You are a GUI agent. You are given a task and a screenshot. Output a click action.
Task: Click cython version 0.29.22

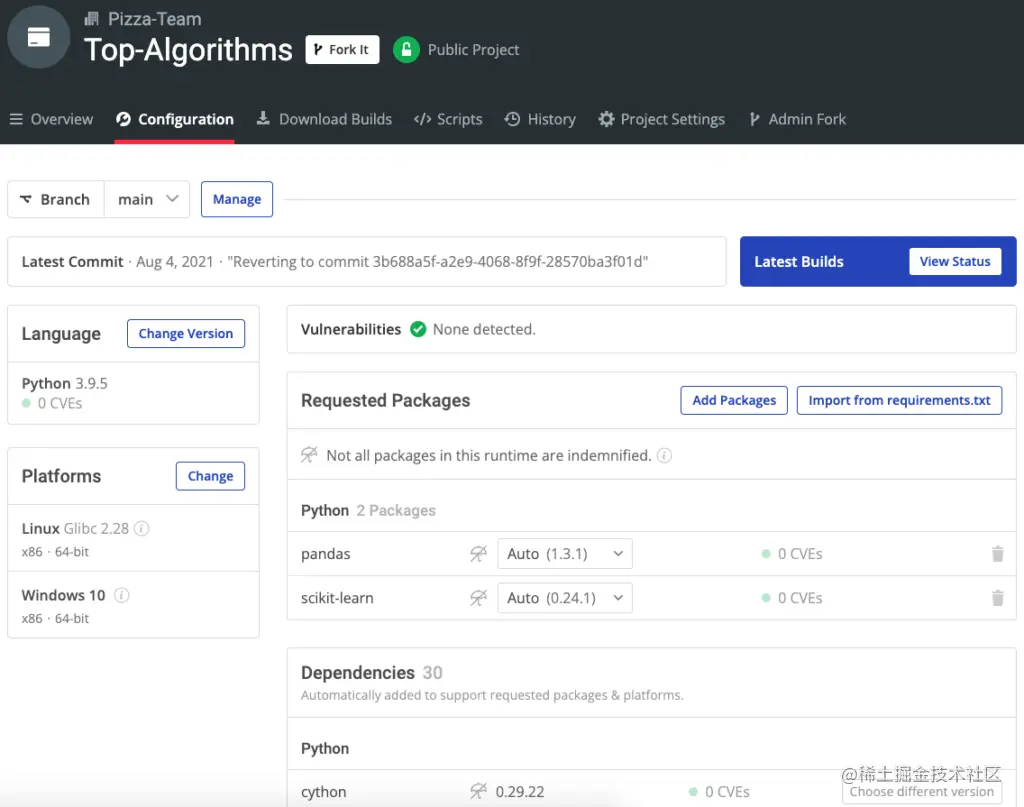coord(520,791)
